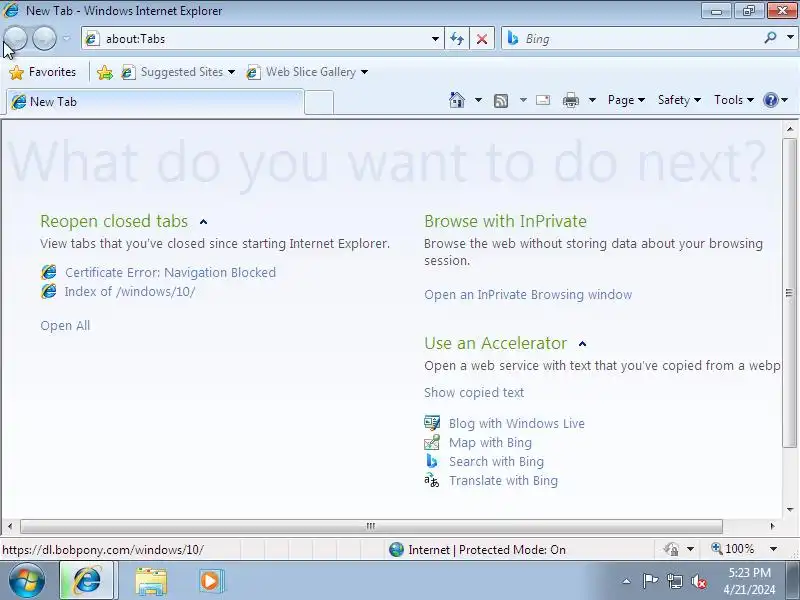
Task: Click the RSS Feeds toolbar icon
Action: pyautogui.click(x=501, y=101)
